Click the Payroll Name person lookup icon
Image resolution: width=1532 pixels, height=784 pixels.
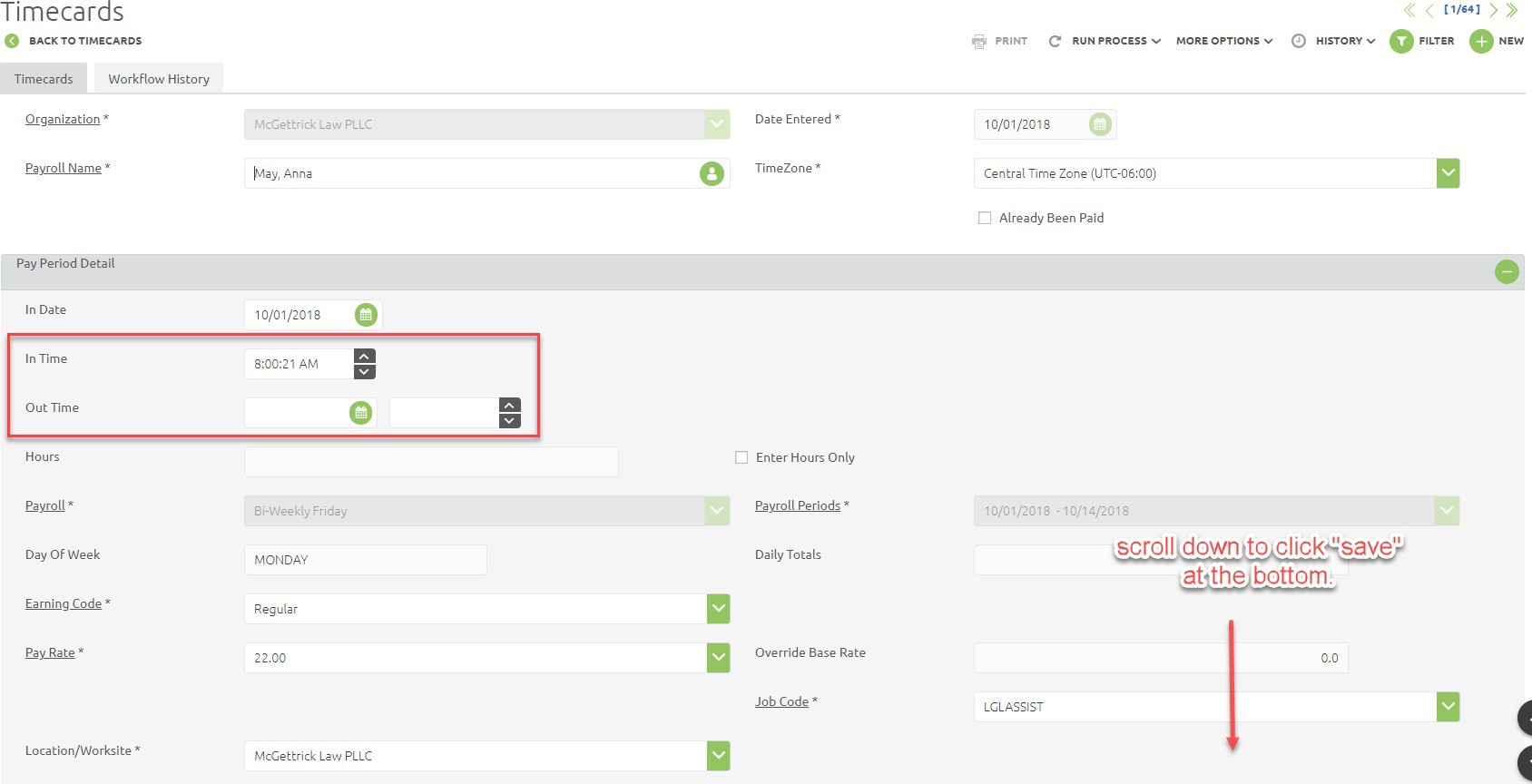[712, 173]
